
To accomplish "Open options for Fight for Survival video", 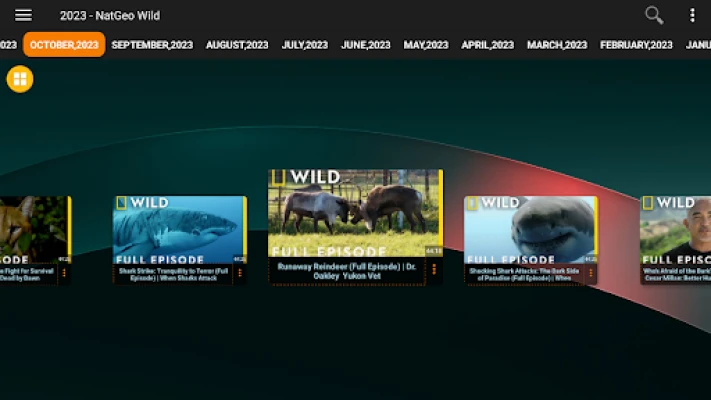I will coord(64,273).
